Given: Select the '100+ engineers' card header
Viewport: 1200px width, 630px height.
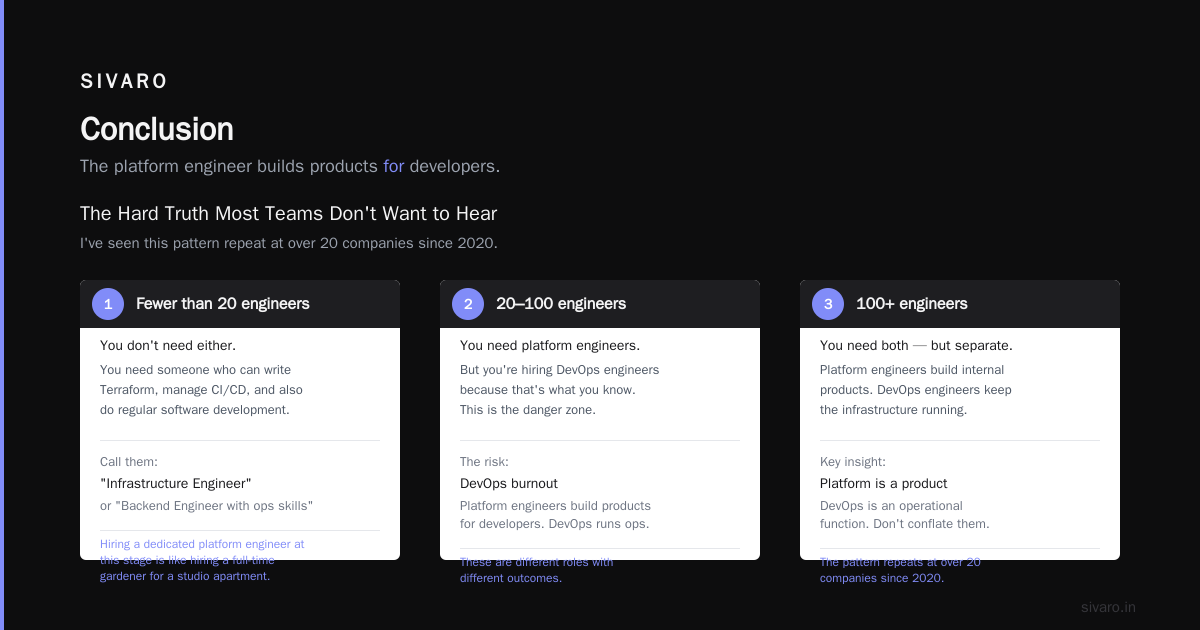Looking at the screenshot, I should [960, 304].
